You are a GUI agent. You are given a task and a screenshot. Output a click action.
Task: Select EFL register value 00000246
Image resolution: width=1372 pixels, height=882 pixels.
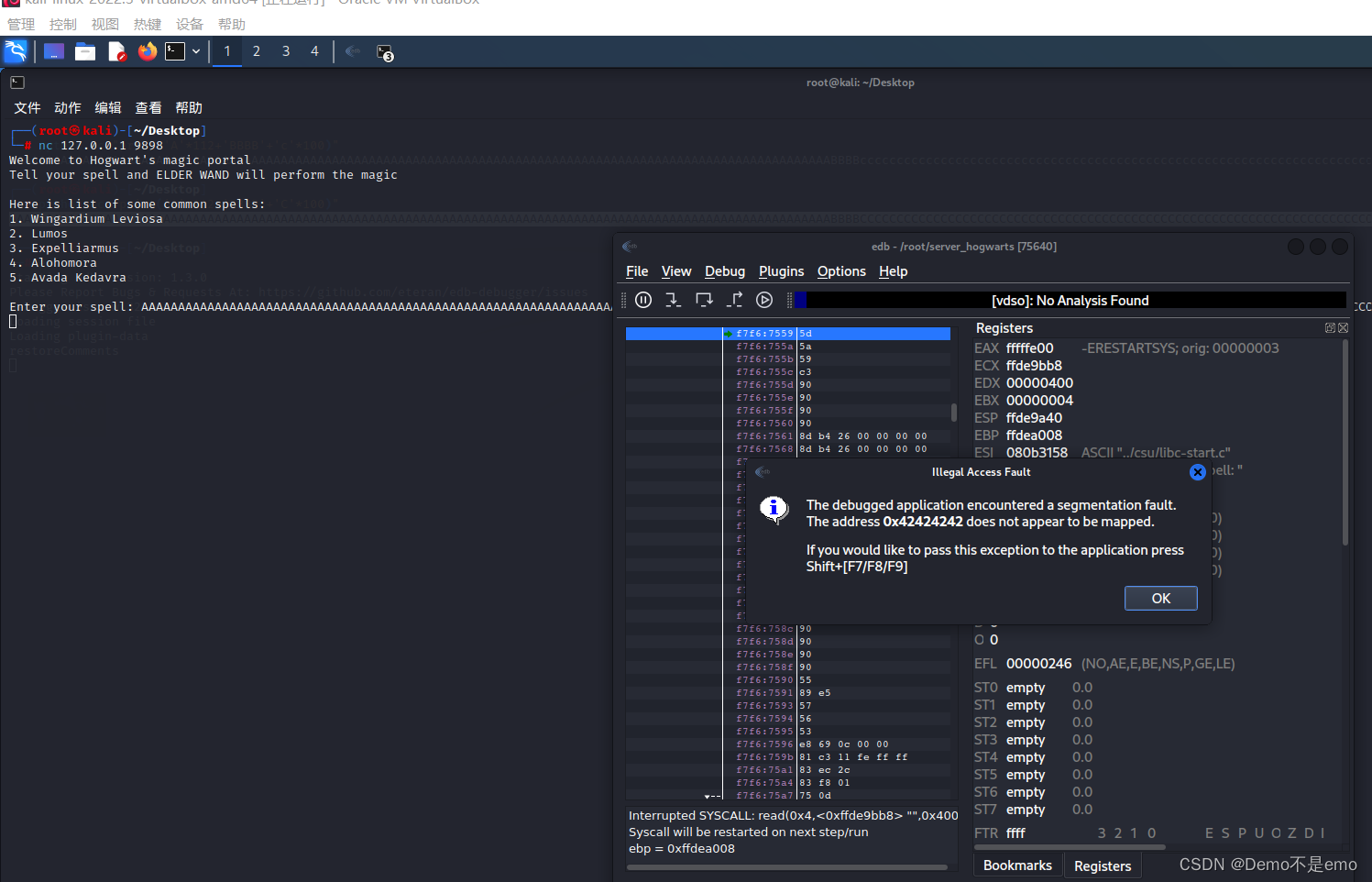tap(1039, 664)
